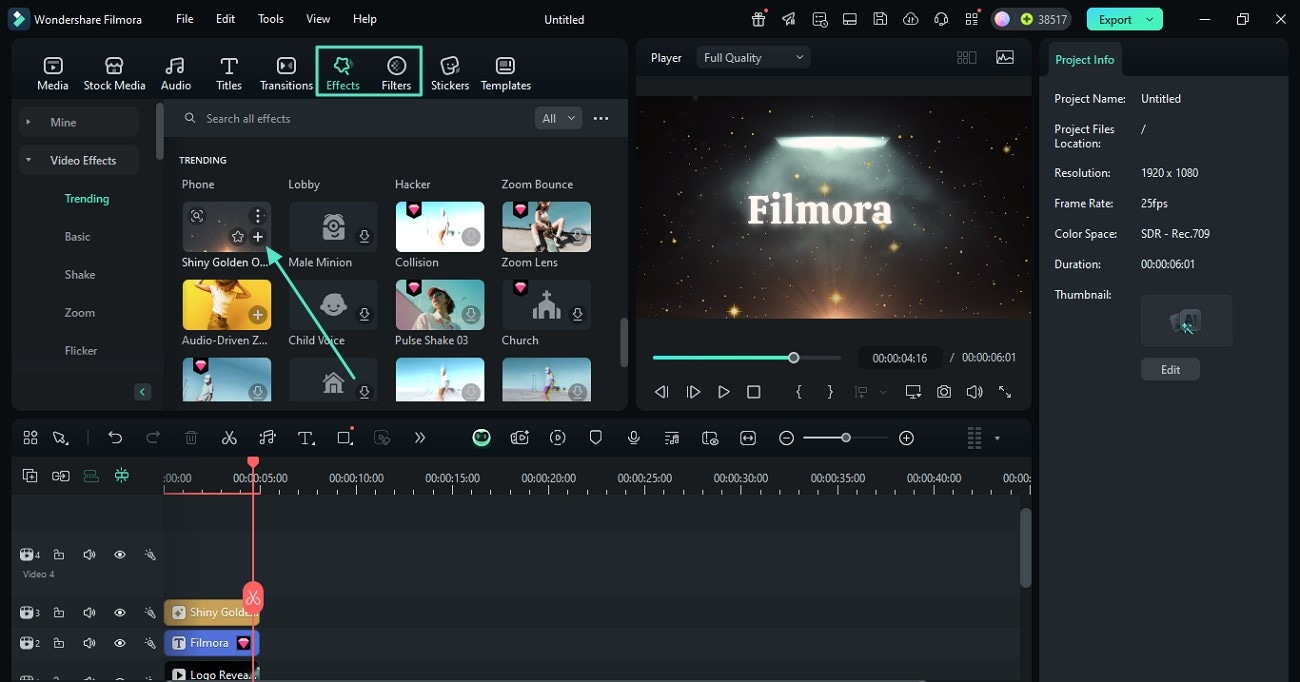Play the preview video
Viewport: 1300px width, 682px height.
(x=723, y=392)
